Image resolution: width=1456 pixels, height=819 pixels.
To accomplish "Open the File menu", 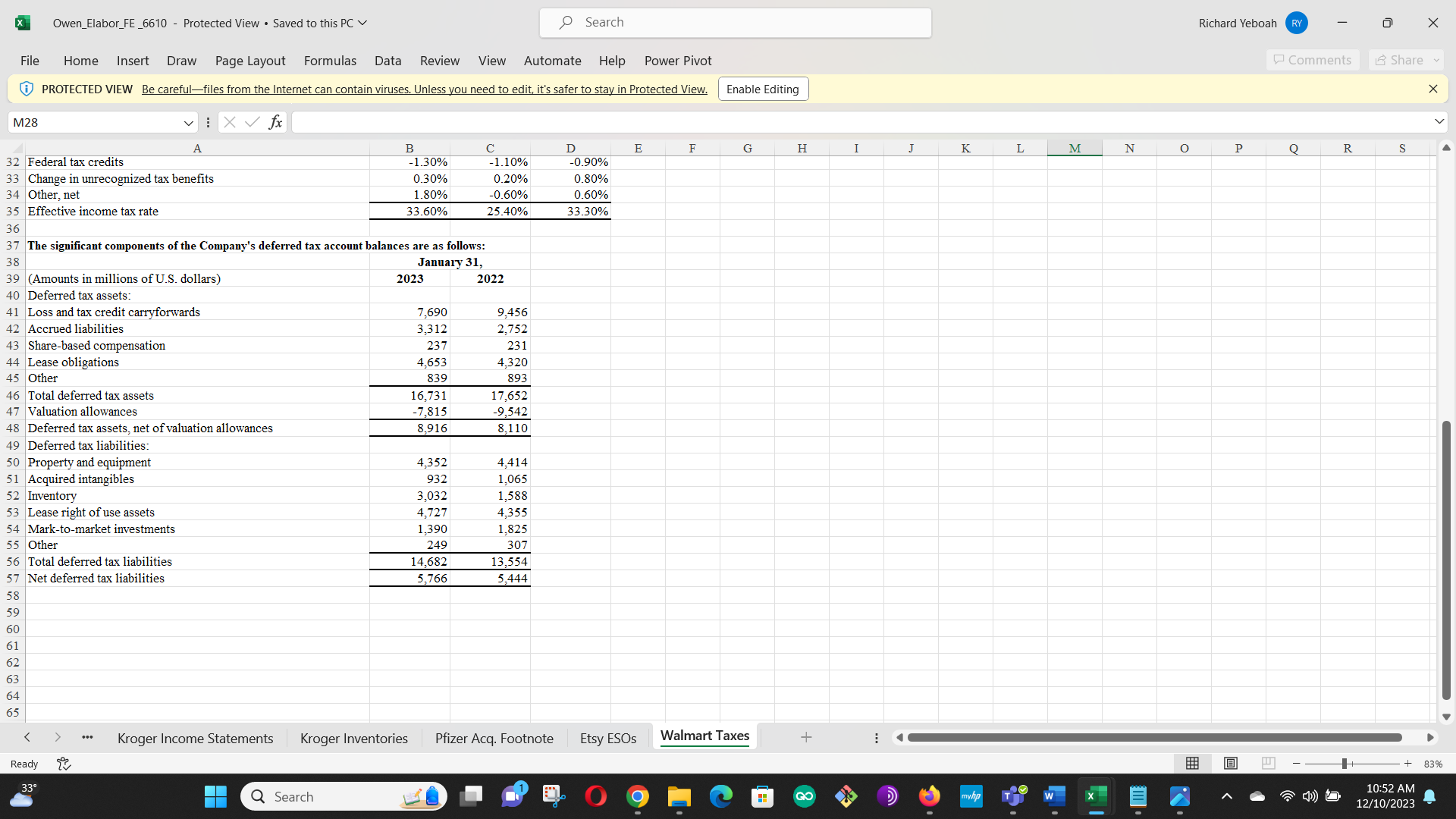I will pos(30,61).
